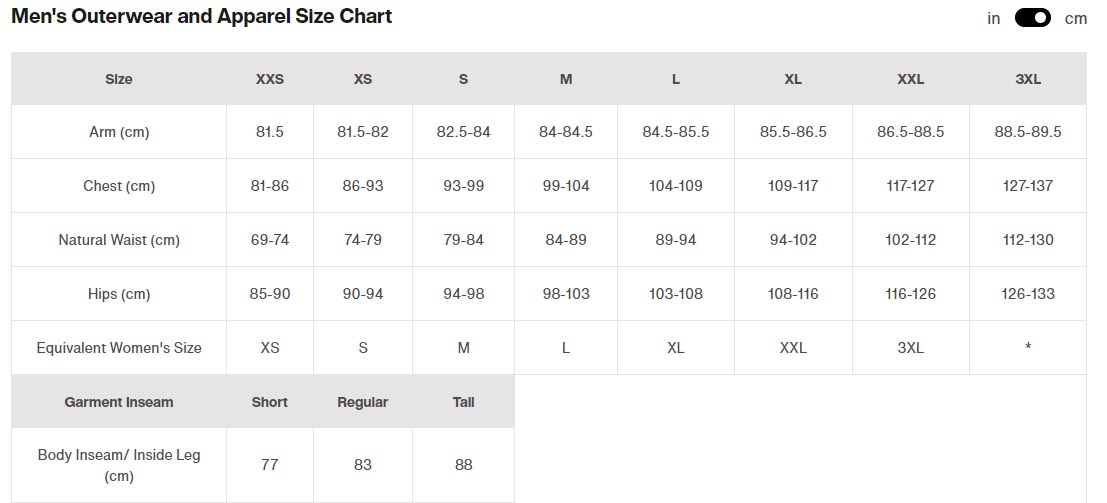Select the Chest (cm) row label
The width and height of the screenshot is (1107, 503).
(119, 186)
